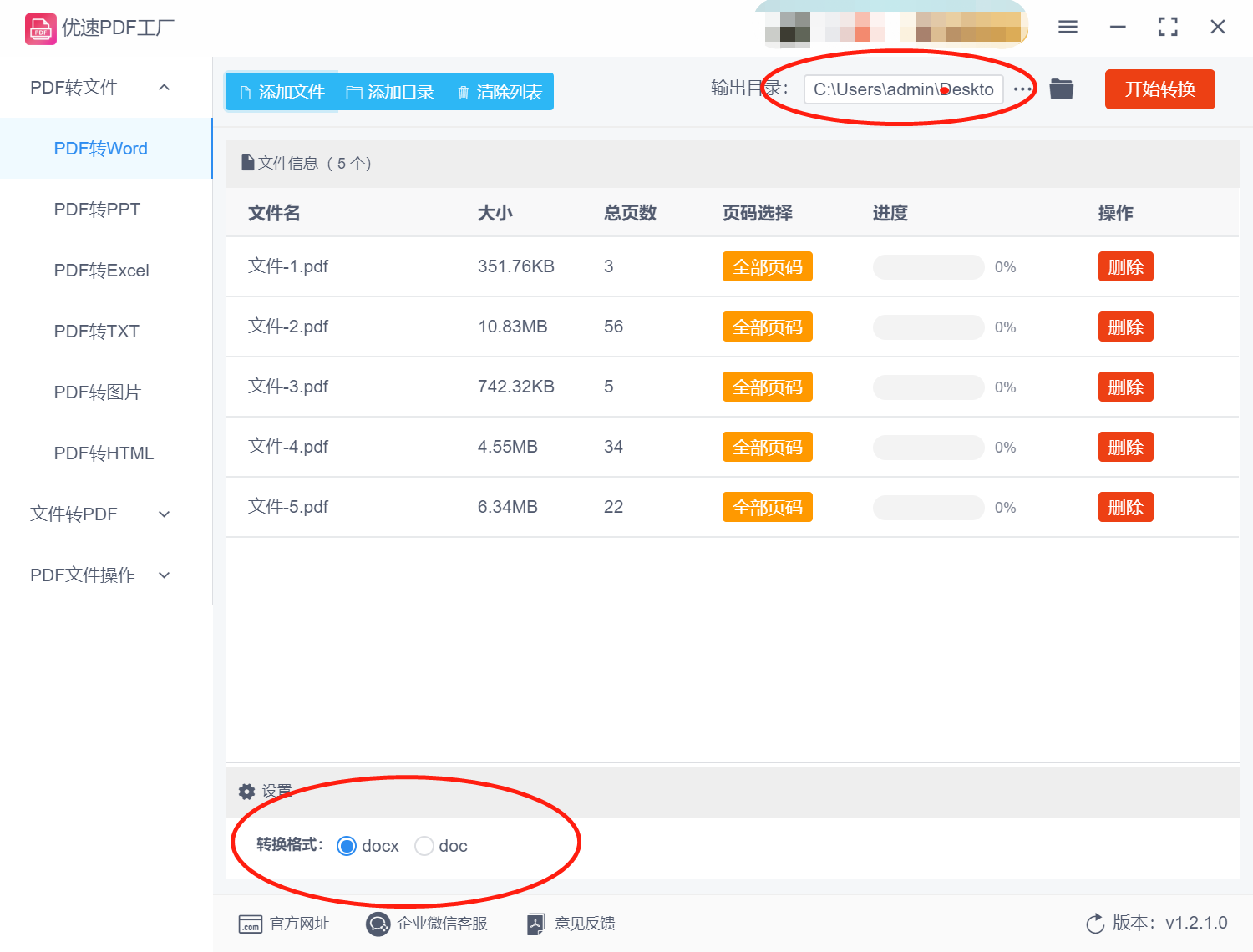Click the enterprise WeChat support icon
The width and height of the screenshot is (1253, 952).
click(x=378, y=924)
